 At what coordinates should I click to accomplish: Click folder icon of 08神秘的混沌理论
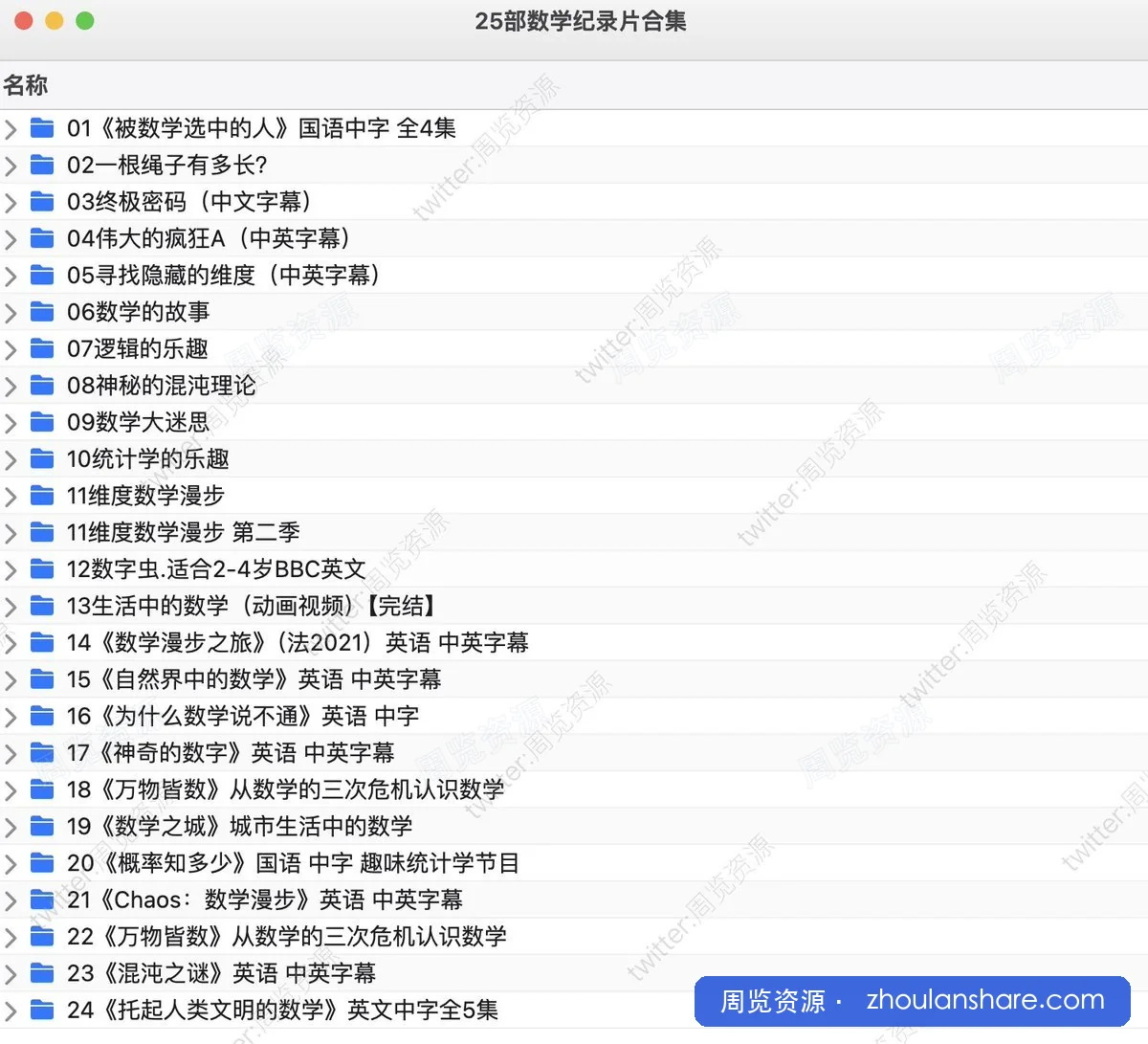(x=42, y=385)
